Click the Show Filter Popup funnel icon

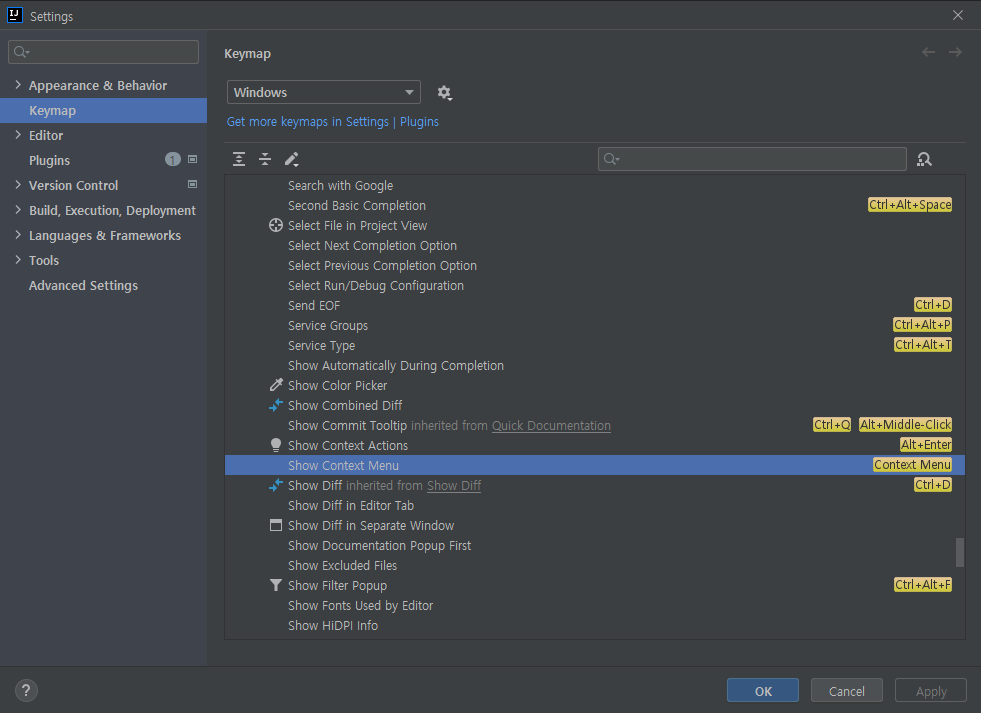click(x=275, y=585)
